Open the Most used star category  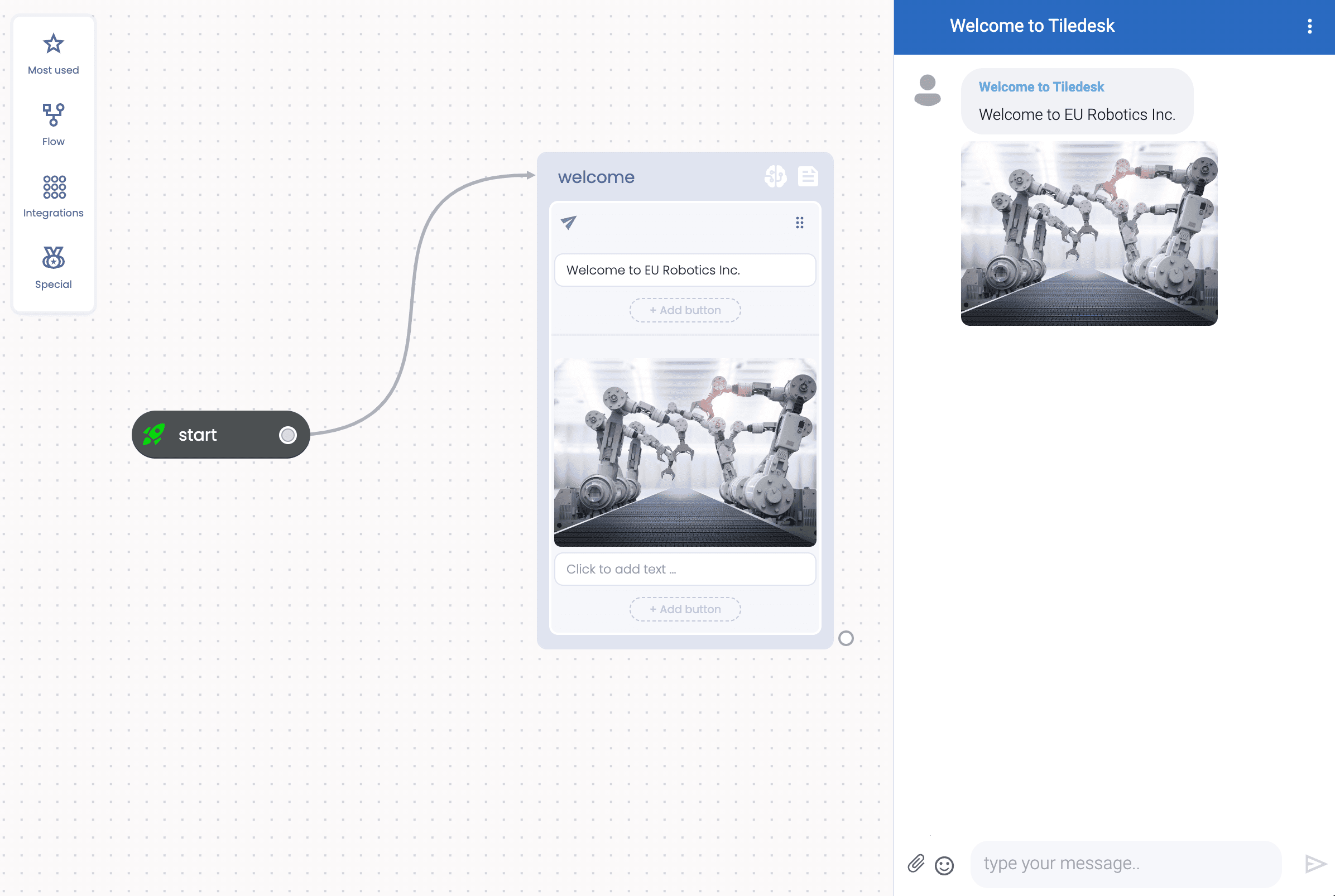point(53,54)
